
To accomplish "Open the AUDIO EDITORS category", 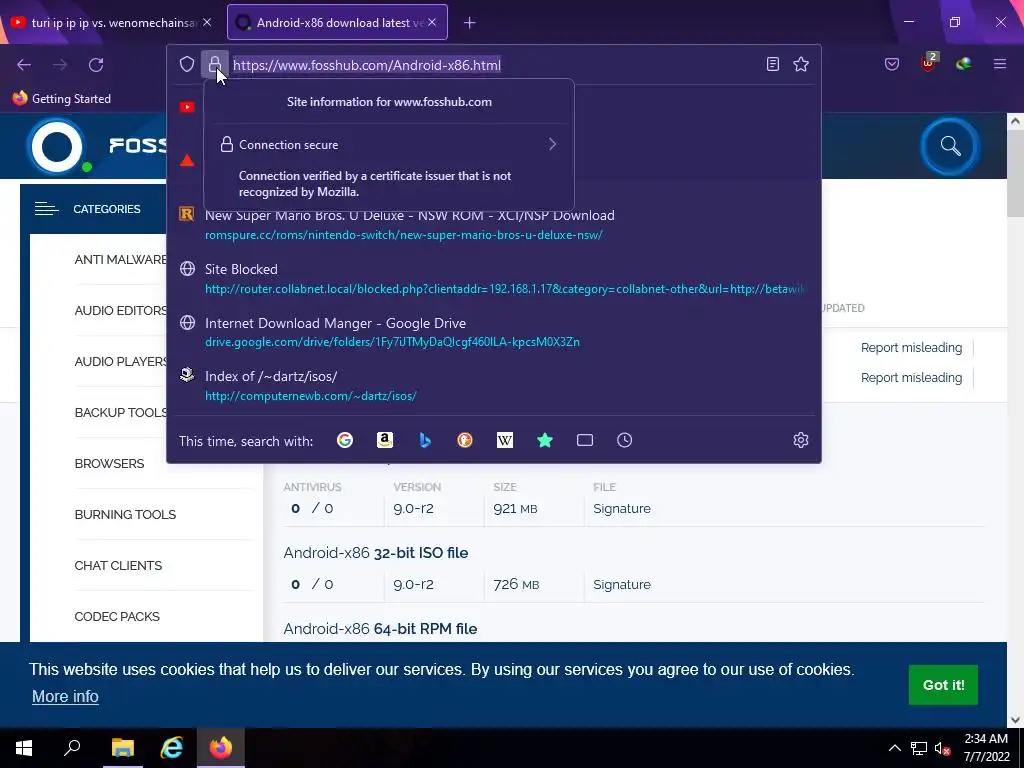I will 121,311.
